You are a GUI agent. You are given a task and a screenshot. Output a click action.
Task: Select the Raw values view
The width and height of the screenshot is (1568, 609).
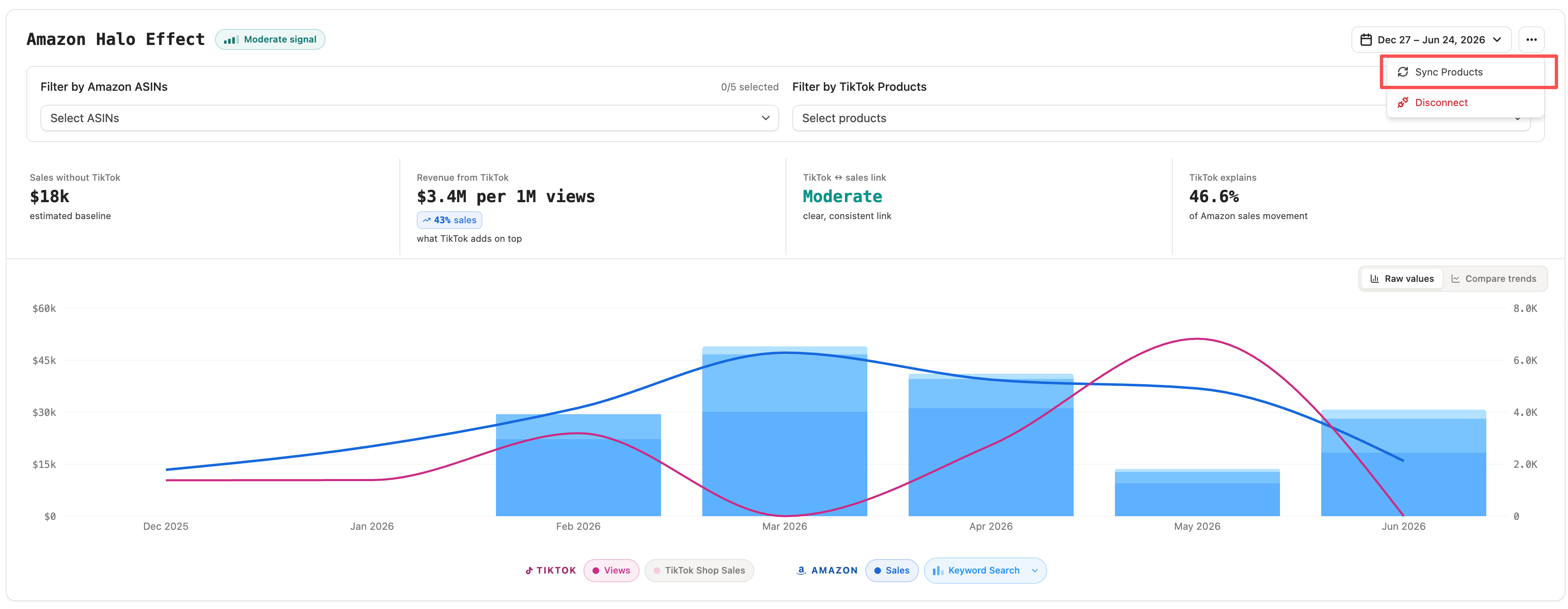coord(1402,279)
